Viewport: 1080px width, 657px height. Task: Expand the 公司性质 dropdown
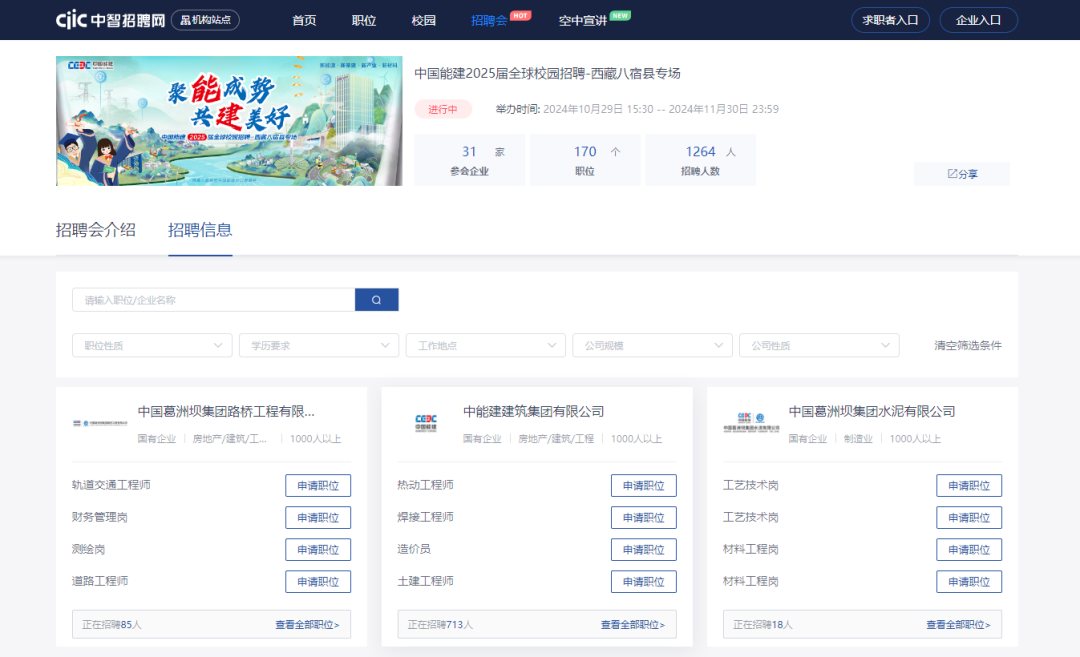coord(819,346)
